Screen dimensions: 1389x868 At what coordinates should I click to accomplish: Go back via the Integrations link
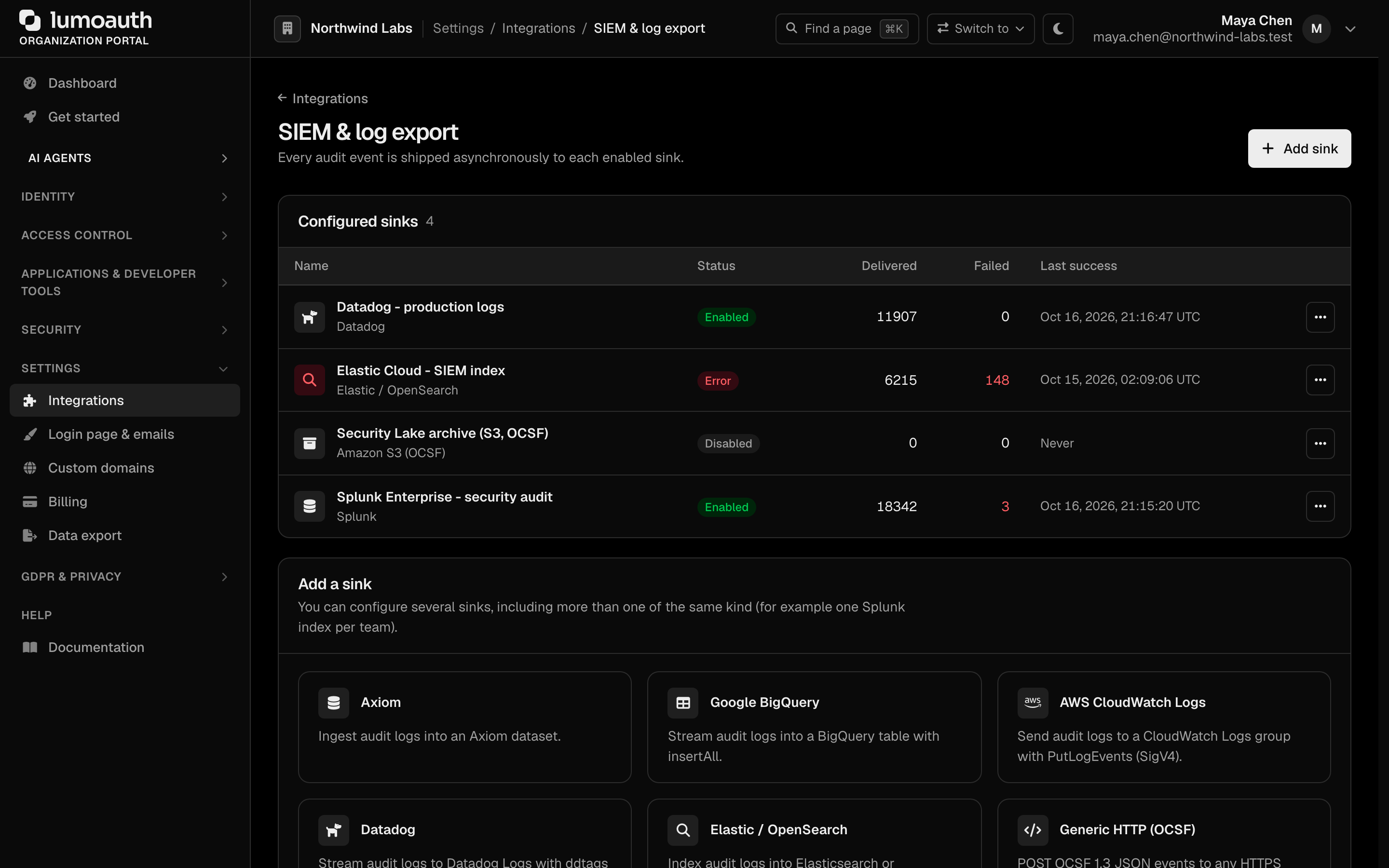tap(323, 99)
